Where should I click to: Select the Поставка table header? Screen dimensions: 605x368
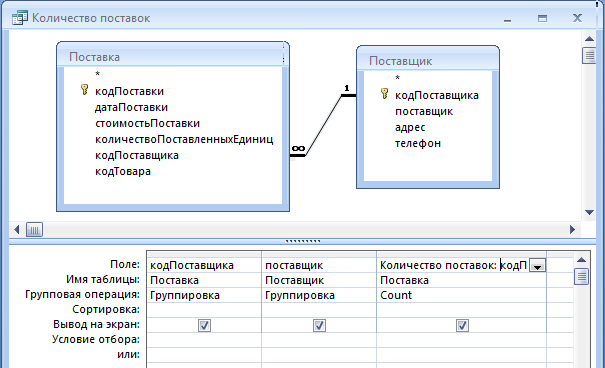[x=173, y=56]
